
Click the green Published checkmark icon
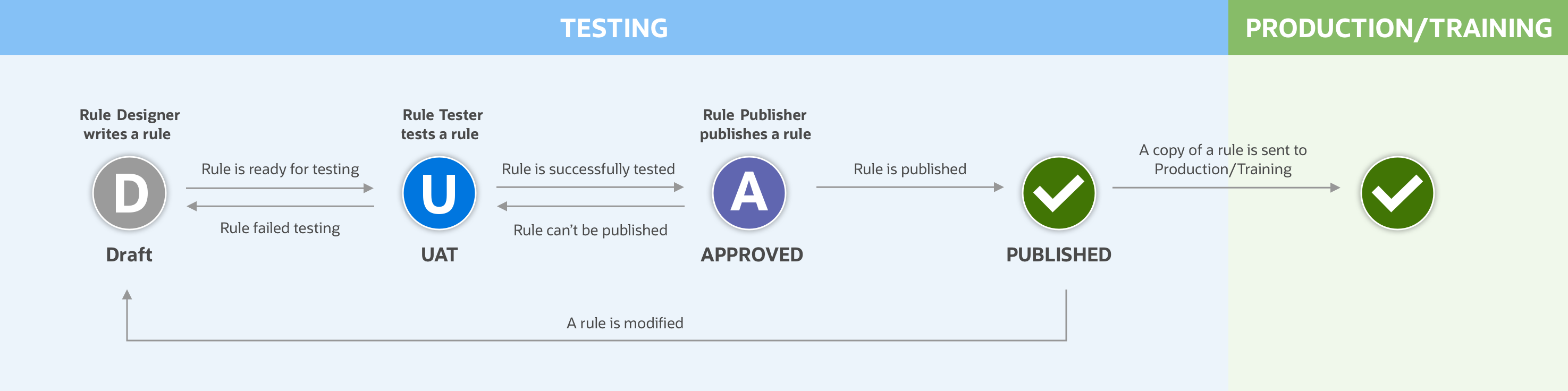[1058, 193]
